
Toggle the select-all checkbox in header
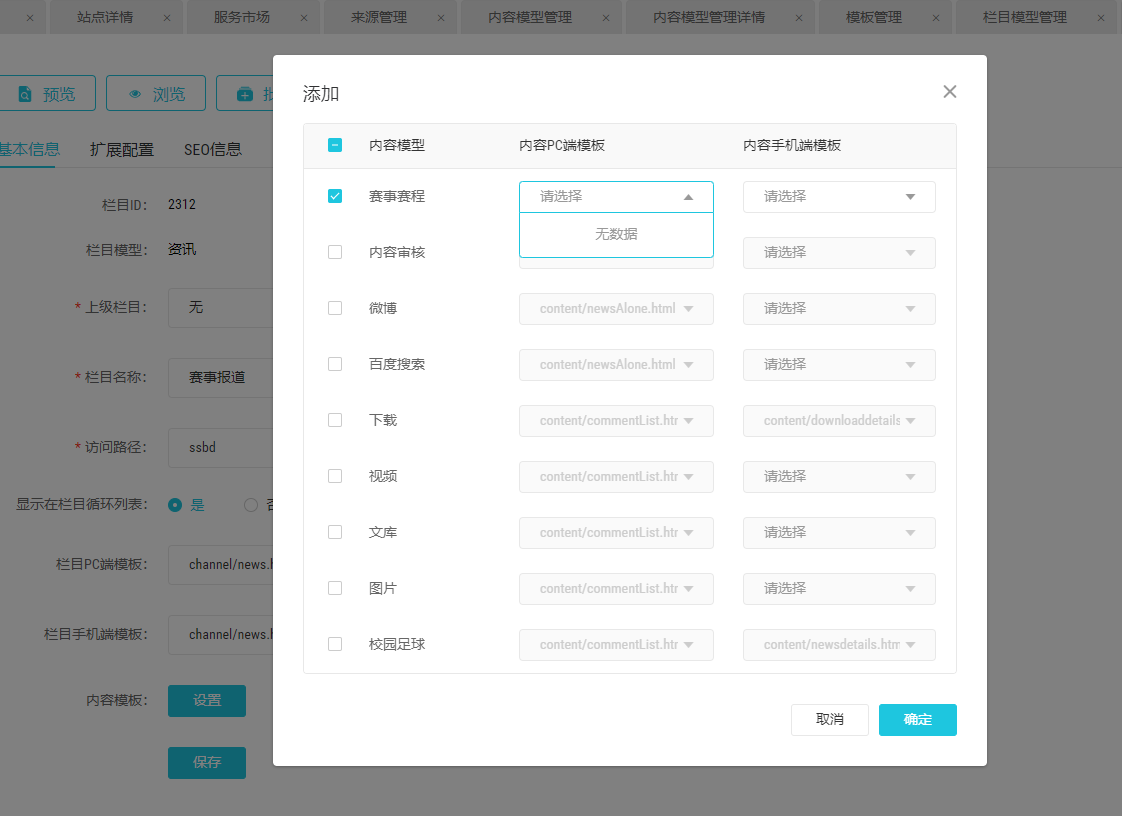click(335, 145)
